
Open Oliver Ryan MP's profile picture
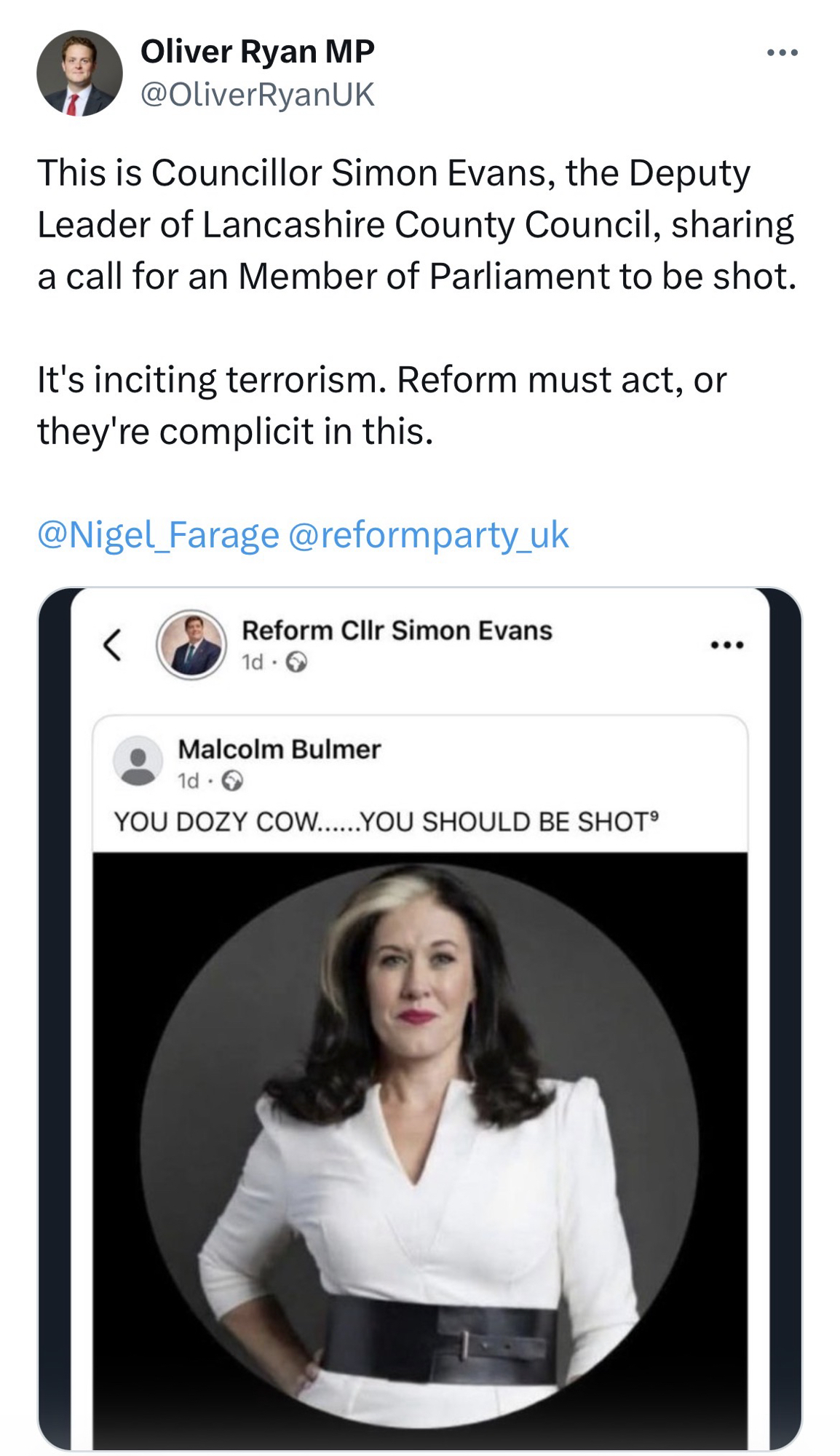click(79, 73)
